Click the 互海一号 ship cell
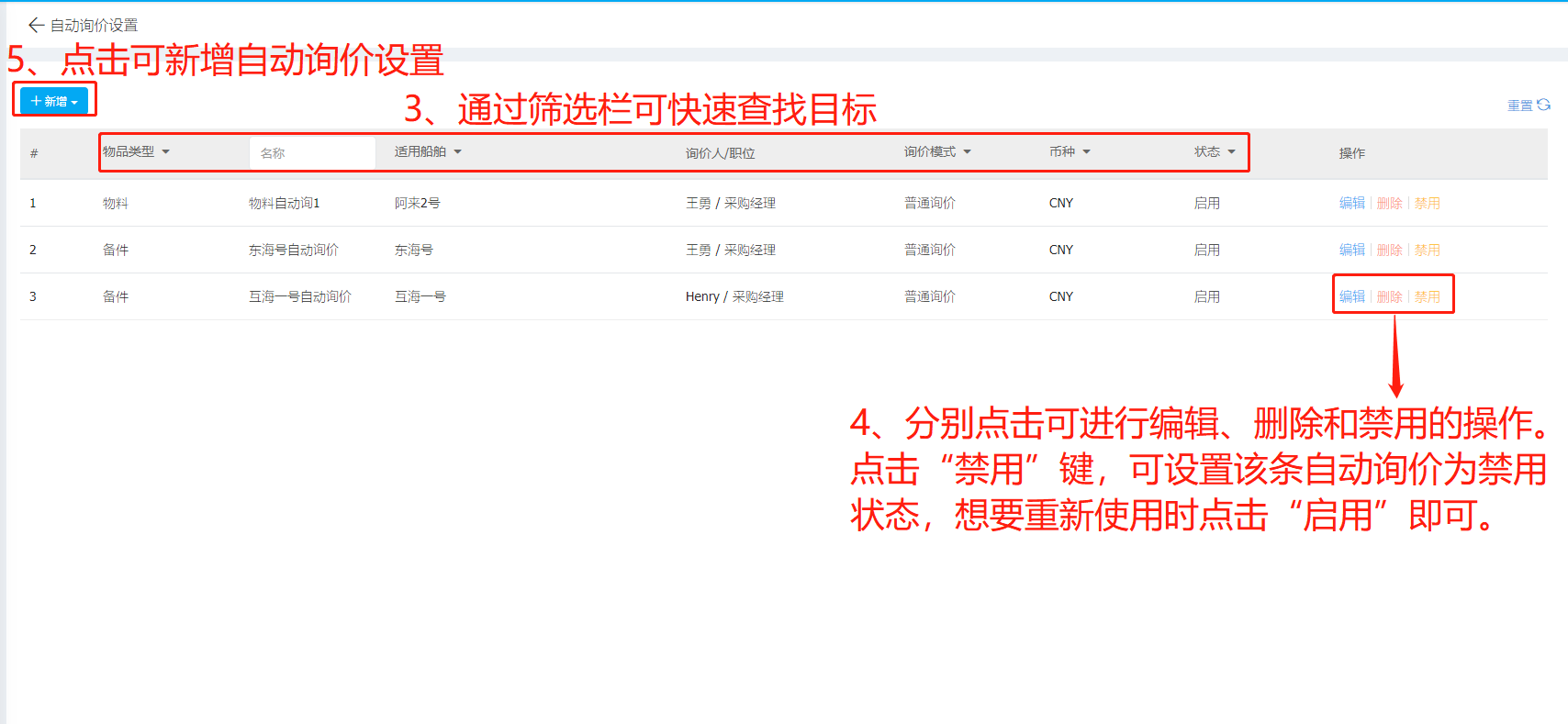Screen dimensions: 1568x724 420,296
